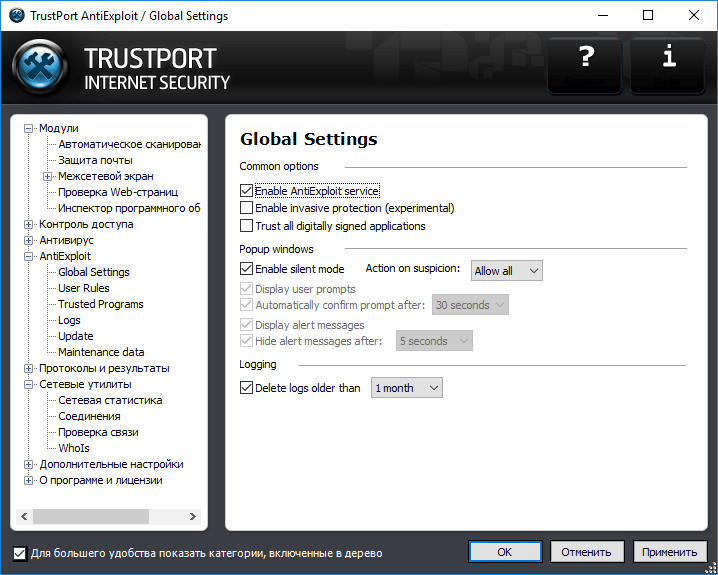
Task: Open the 5 seconds dropdown
Action: click(x=434, y=341)
